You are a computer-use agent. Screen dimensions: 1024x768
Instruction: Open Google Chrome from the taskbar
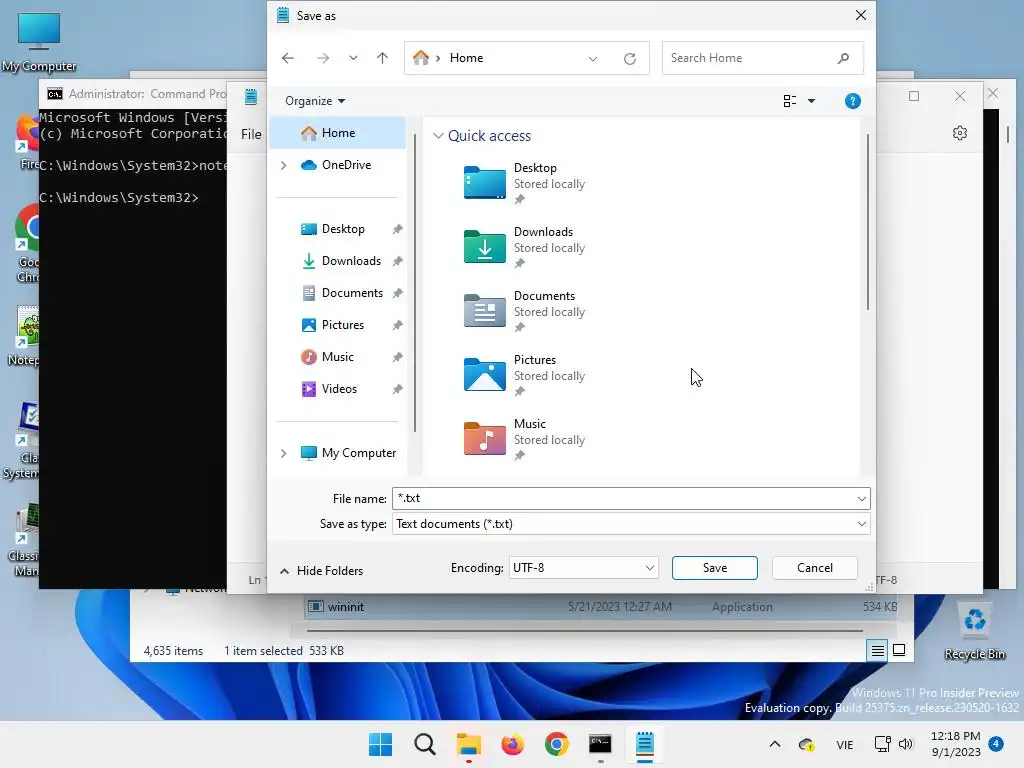556,744
